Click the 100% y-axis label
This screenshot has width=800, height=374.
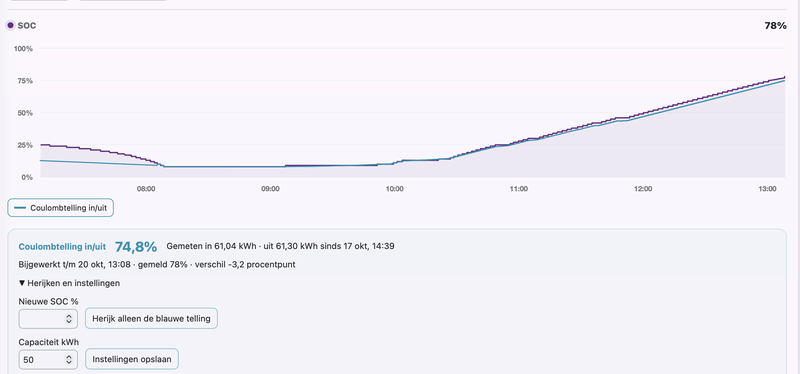(22, 48)
